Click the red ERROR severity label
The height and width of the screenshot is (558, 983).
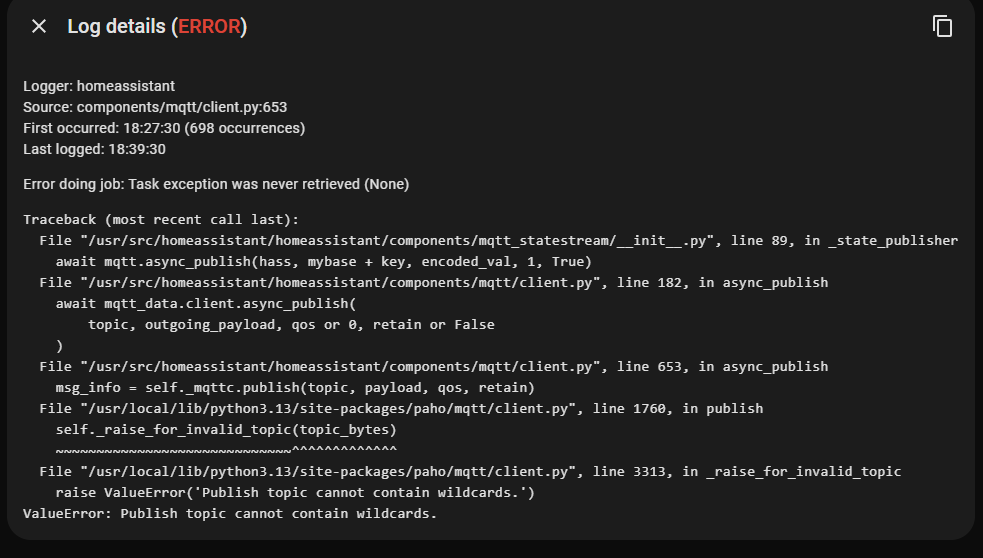click(209, 27)
